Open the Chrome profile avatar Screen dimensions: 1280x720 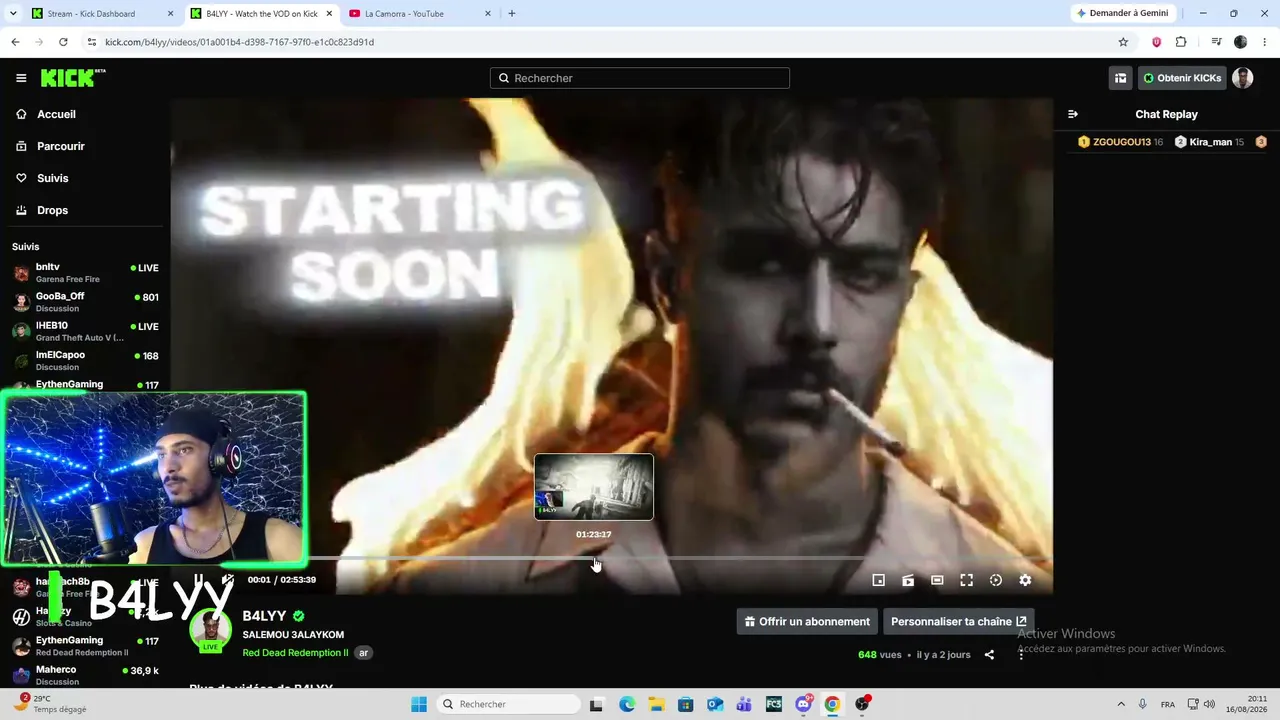[1241, 42]
